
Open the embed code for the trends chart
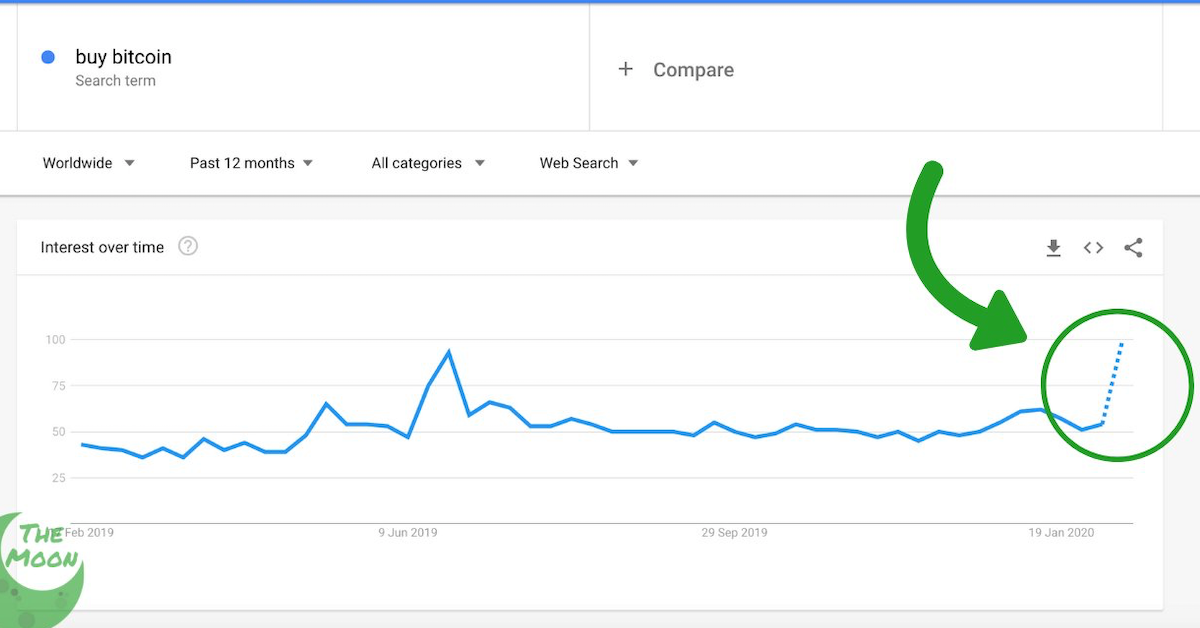click(x=1093, y=247)
